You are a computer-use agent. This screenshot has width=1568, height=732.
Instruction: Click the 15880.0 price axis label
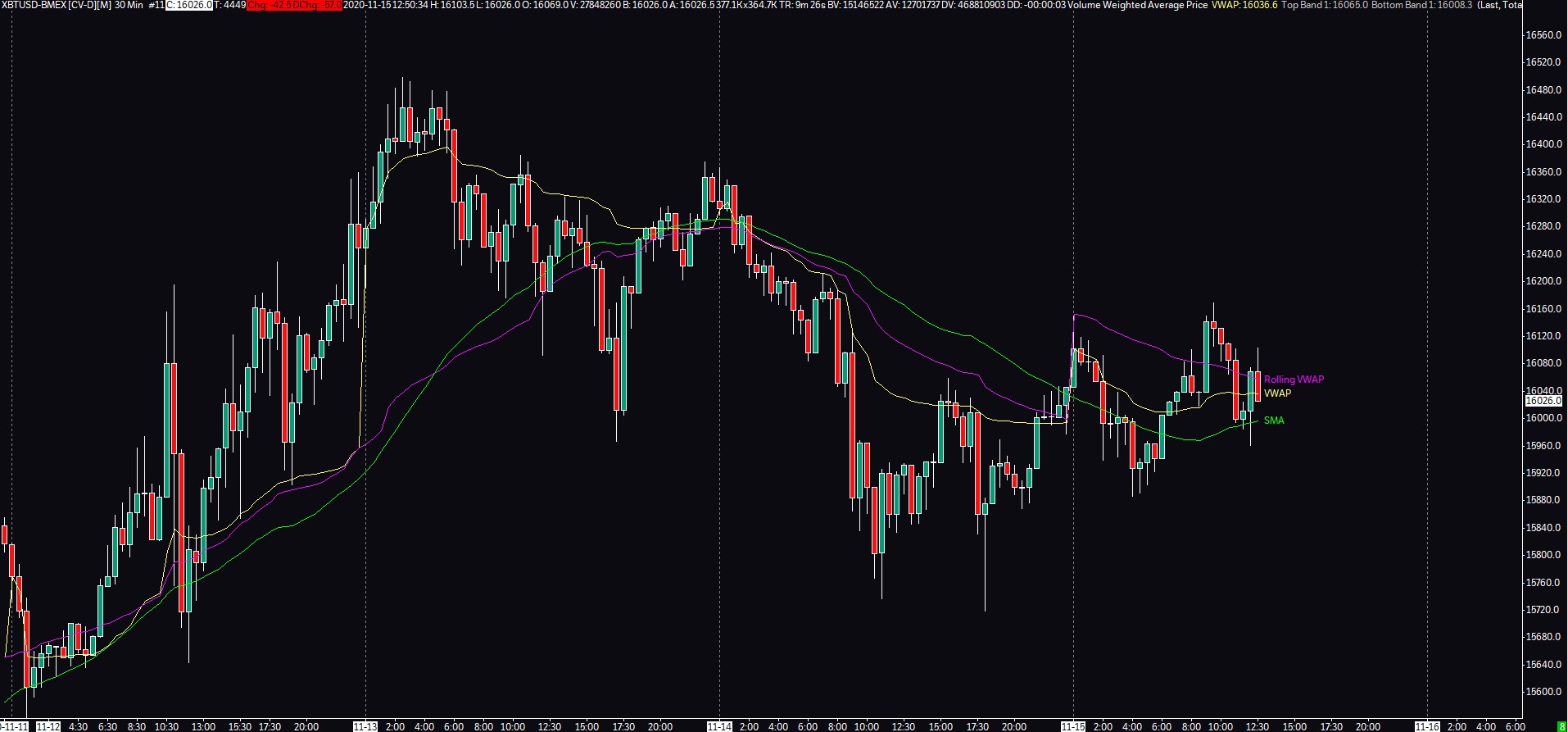(1543, 500)
